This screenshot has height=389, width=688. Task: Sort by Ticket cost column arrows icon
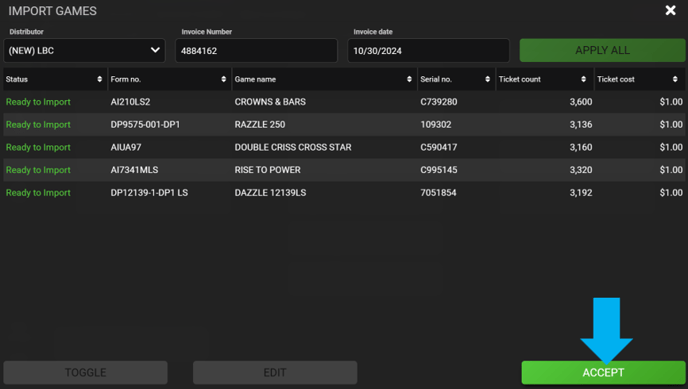[x=675, y=79]
